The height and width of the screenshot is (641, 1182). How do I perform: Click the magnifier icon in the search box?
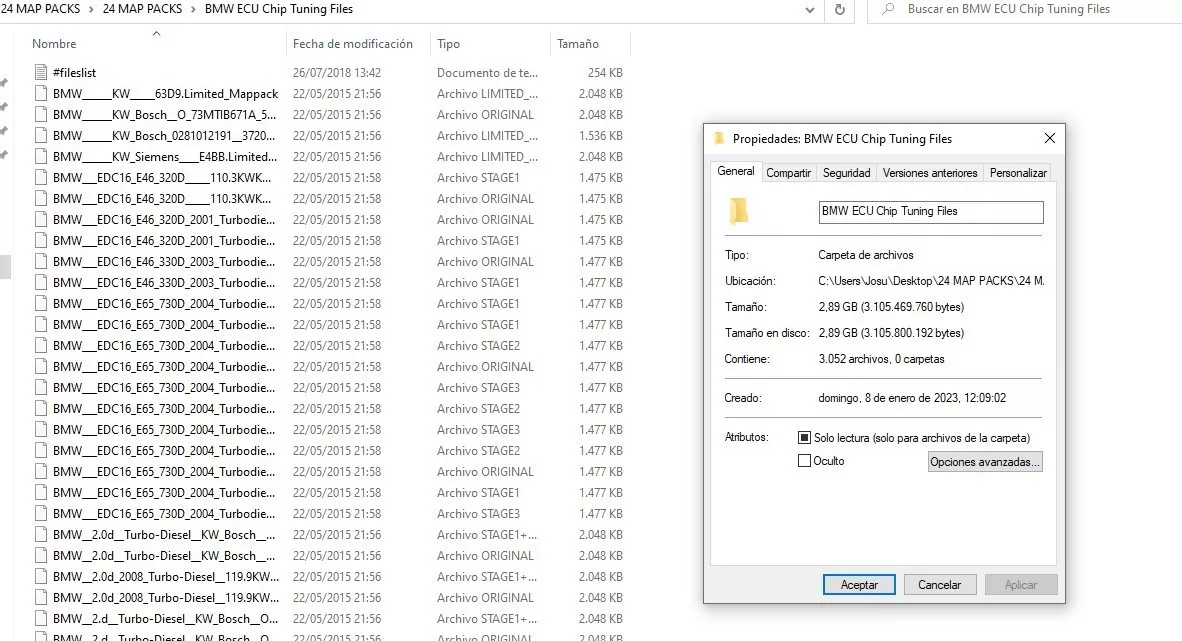pos(889,9)
